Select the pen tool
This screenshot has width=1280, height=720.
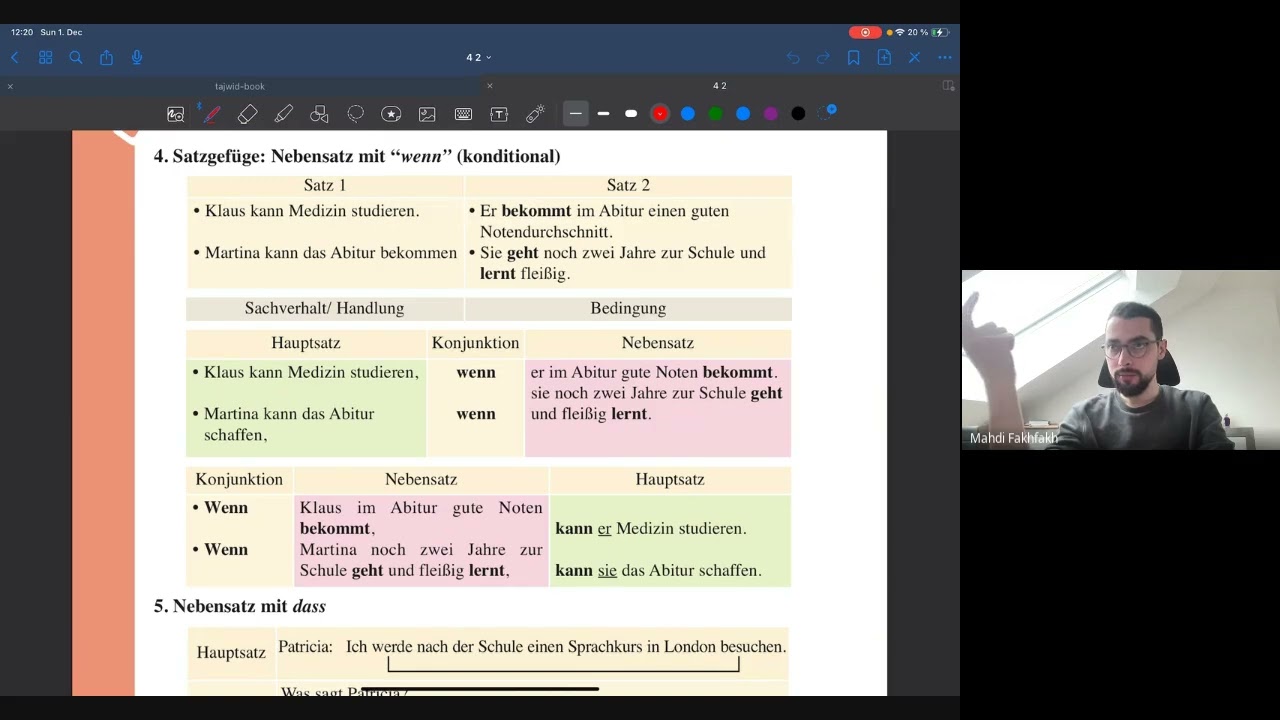tap(212, 114)
